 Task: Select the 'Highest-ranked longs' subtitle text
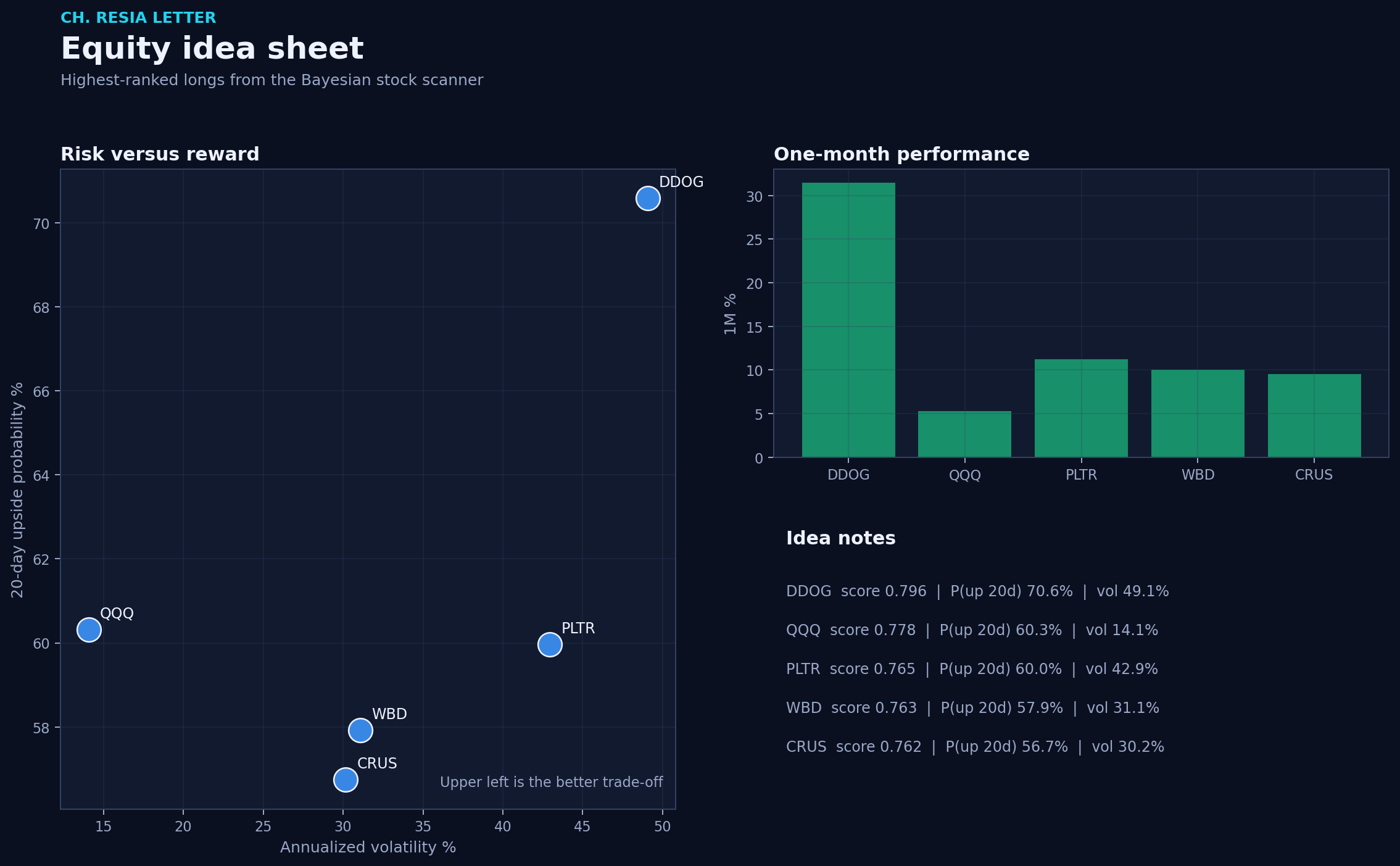(271, 80)
